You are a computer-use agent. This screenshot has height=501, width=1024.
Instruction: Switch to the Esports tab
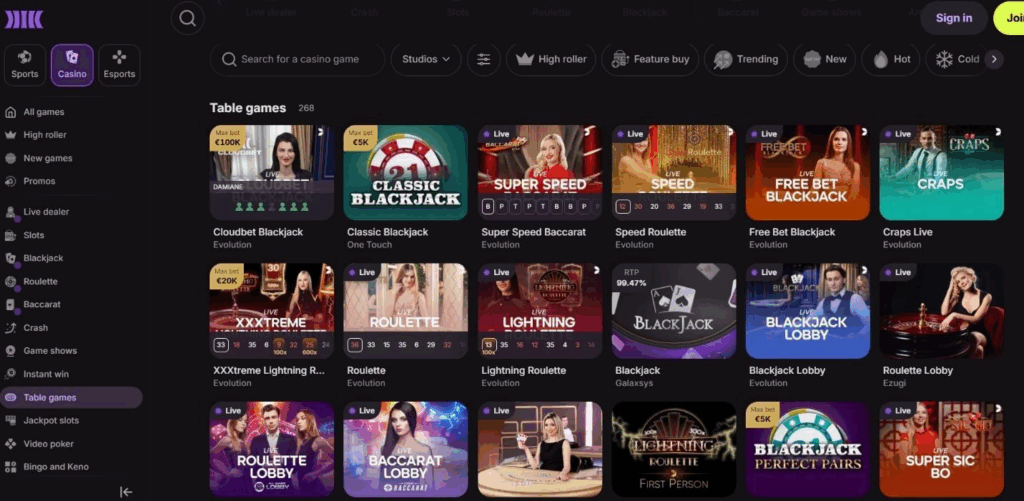pyautogui.click(x=119, y=65)
